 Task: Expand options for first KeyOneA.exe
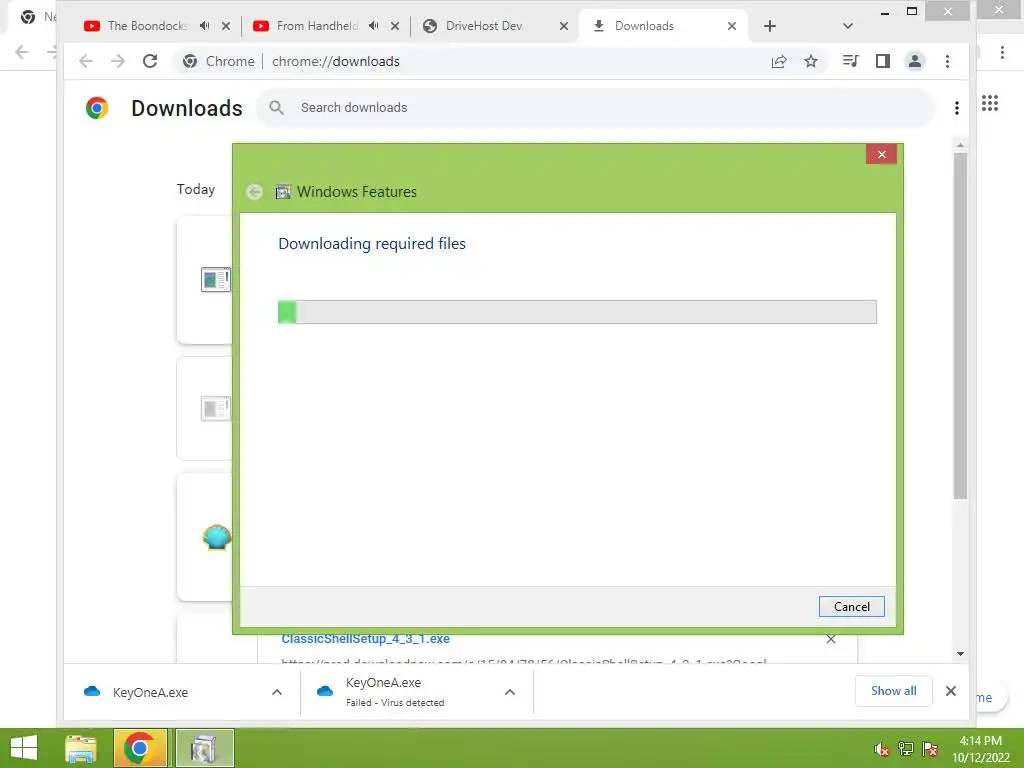[x=277, y=692]
